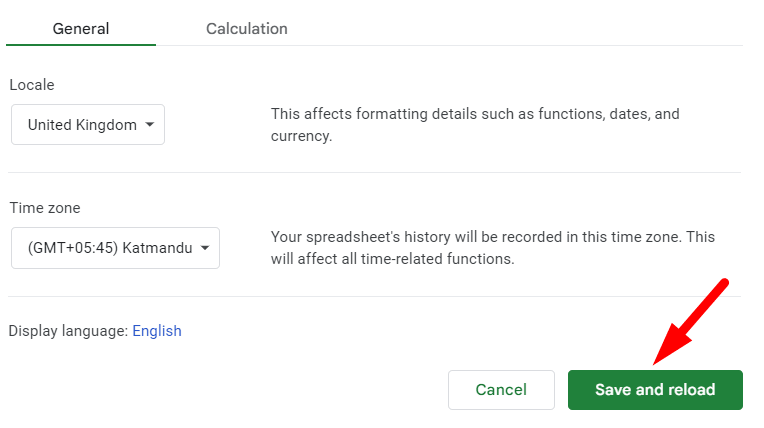The image size is (764, 428).
Task: Open the Time zone dropdown showing Katmandu
Action: (115, 248)
